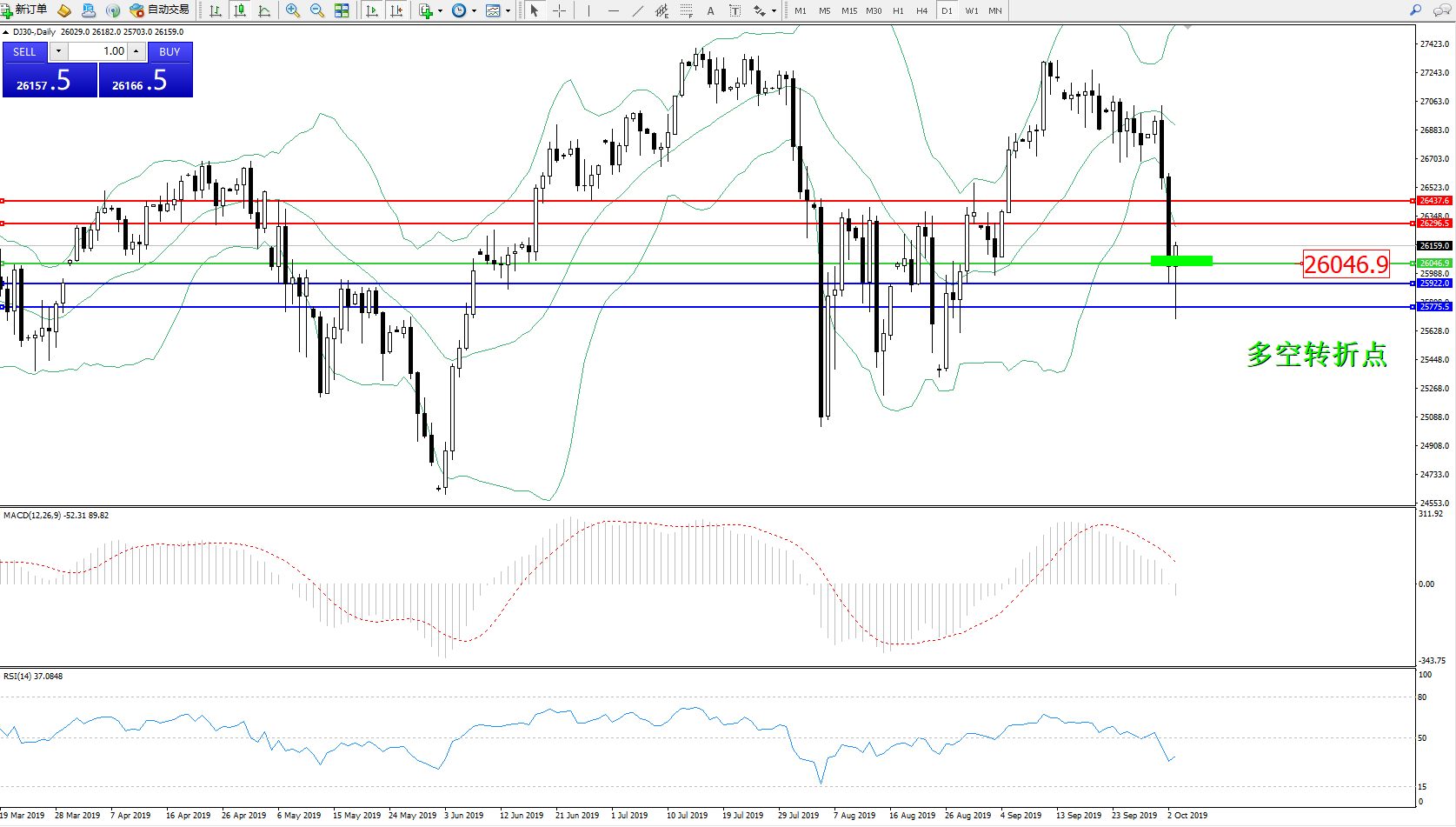Open the indicators list dropdown
This screenshot has height=827, width=1456.
click(431, 10)
